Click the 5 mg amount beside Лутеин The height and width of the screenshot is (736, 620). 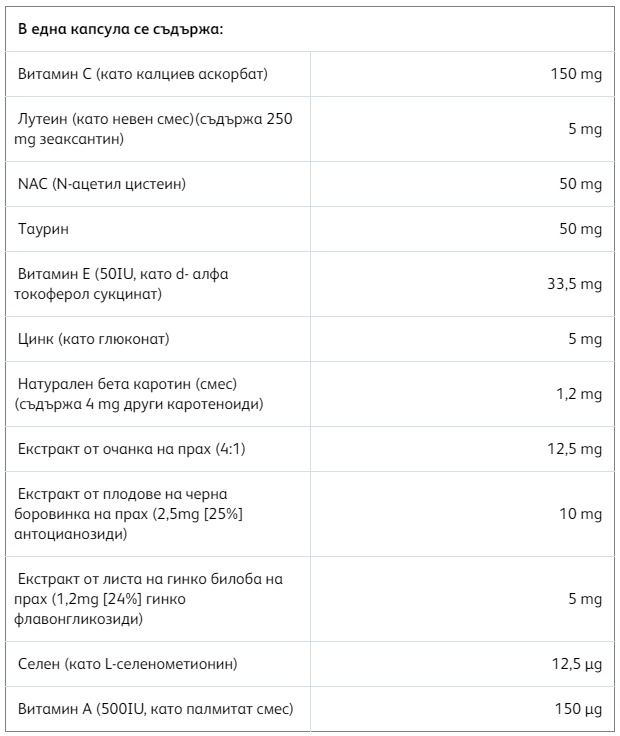click(x=585, y=129)
